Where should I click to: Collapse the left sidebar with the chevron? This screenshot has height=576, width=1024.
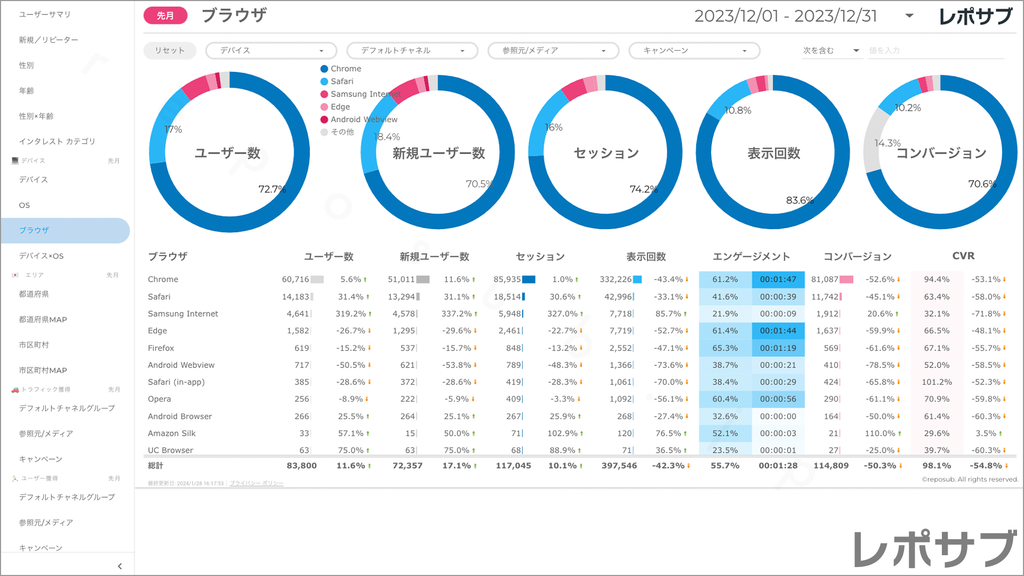point(119,567)
